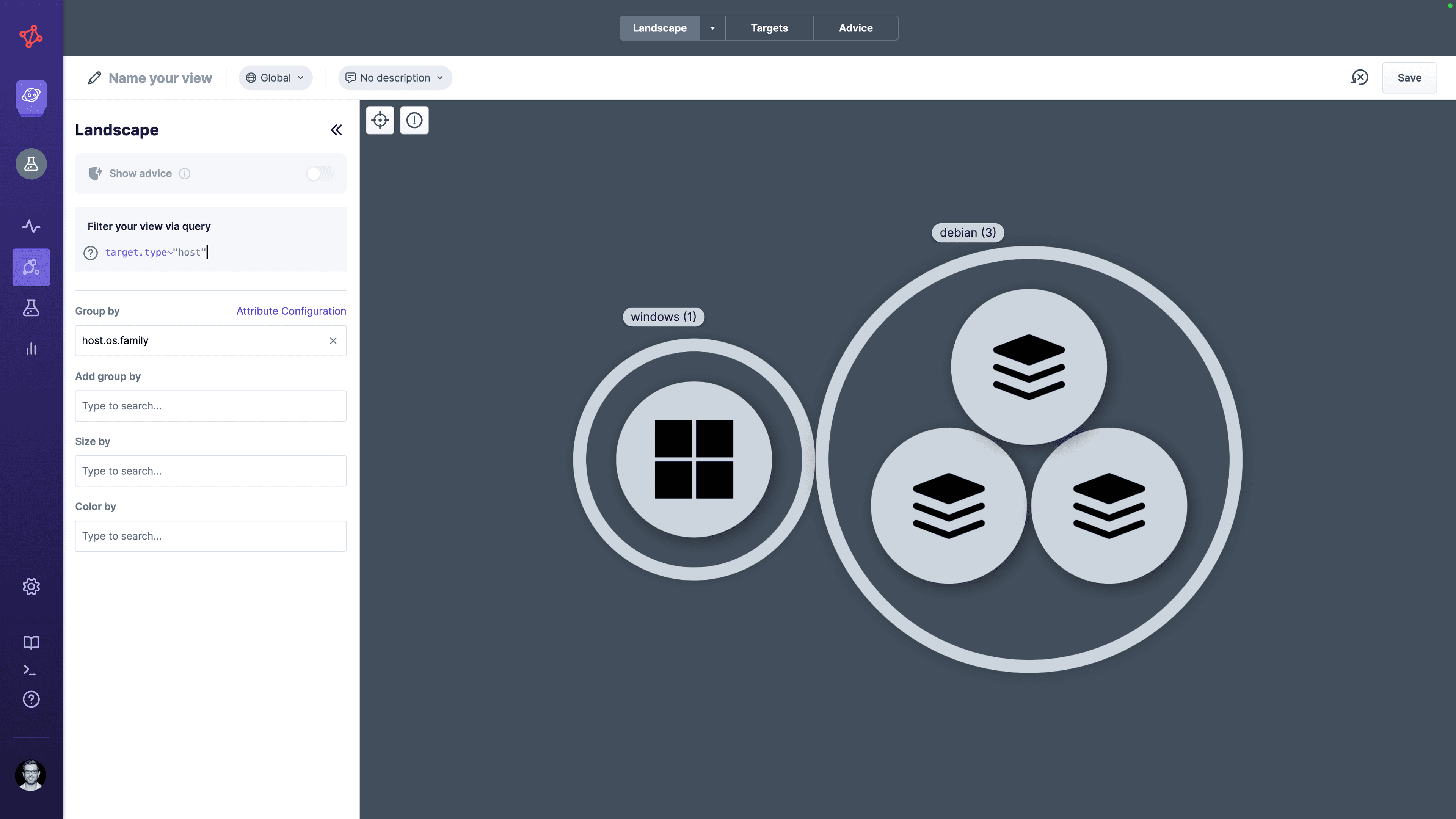Viewport: 1456px width, 819px height.
Task: Select the windows host node on the map
Action: (x=693, y=460)
